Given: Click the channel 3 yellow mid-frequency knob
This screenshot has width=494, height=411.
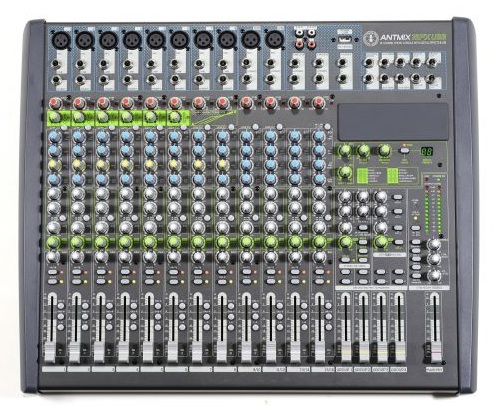Looking at the screenshot, I should coord(103,165).
